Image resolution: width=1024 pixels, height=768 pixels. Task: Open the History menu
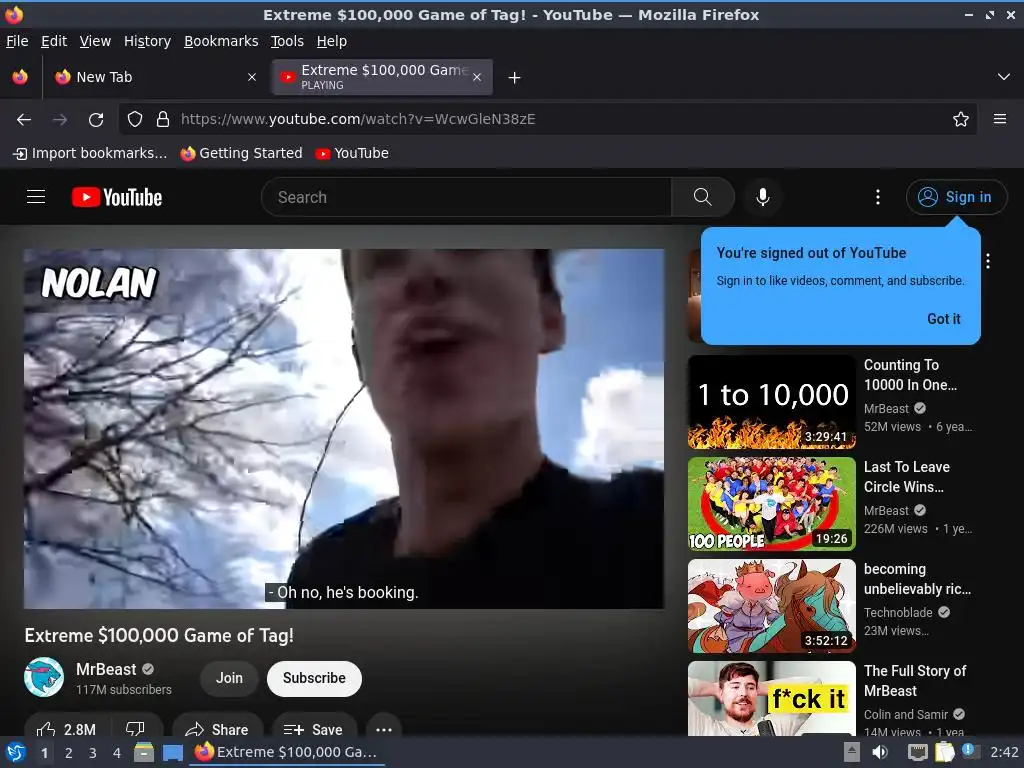(148, 41)
